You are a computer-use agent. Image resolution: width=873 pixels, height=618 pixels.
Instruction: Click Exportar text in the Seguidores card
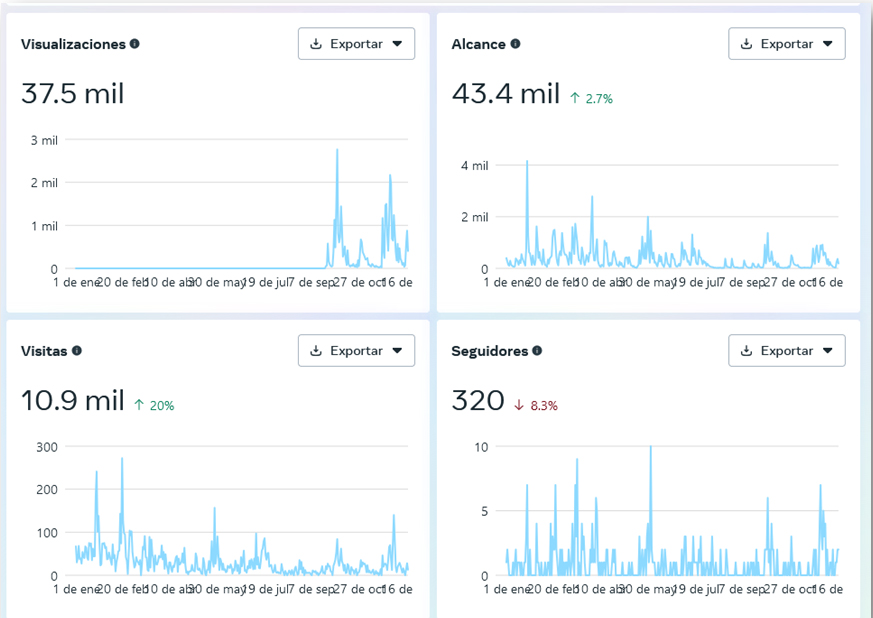787,350
